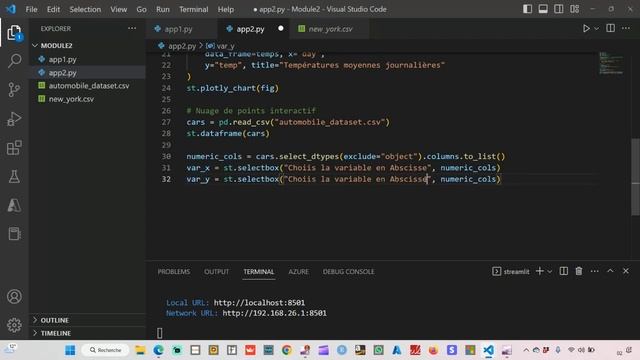This screenshot has width=640, height=360.
Task: Click the editor vertical scrollbar
Action: [x=636, y=177]
